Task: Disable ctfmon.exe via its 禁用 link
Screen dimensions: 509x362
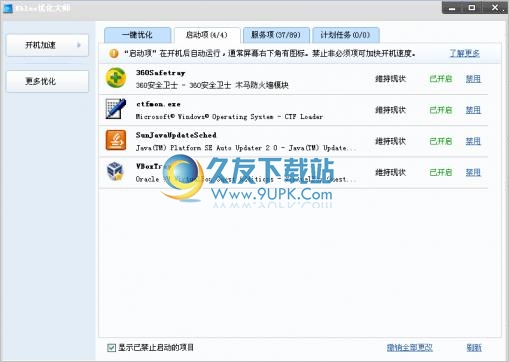Action: click(x=473, y=110)
